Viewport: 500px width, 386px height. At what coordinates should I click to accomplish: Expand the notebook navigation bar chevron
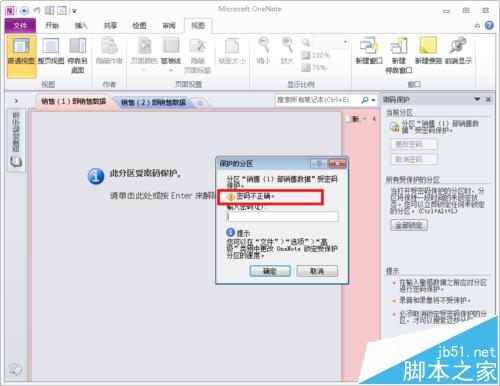(x=16, y=100)
